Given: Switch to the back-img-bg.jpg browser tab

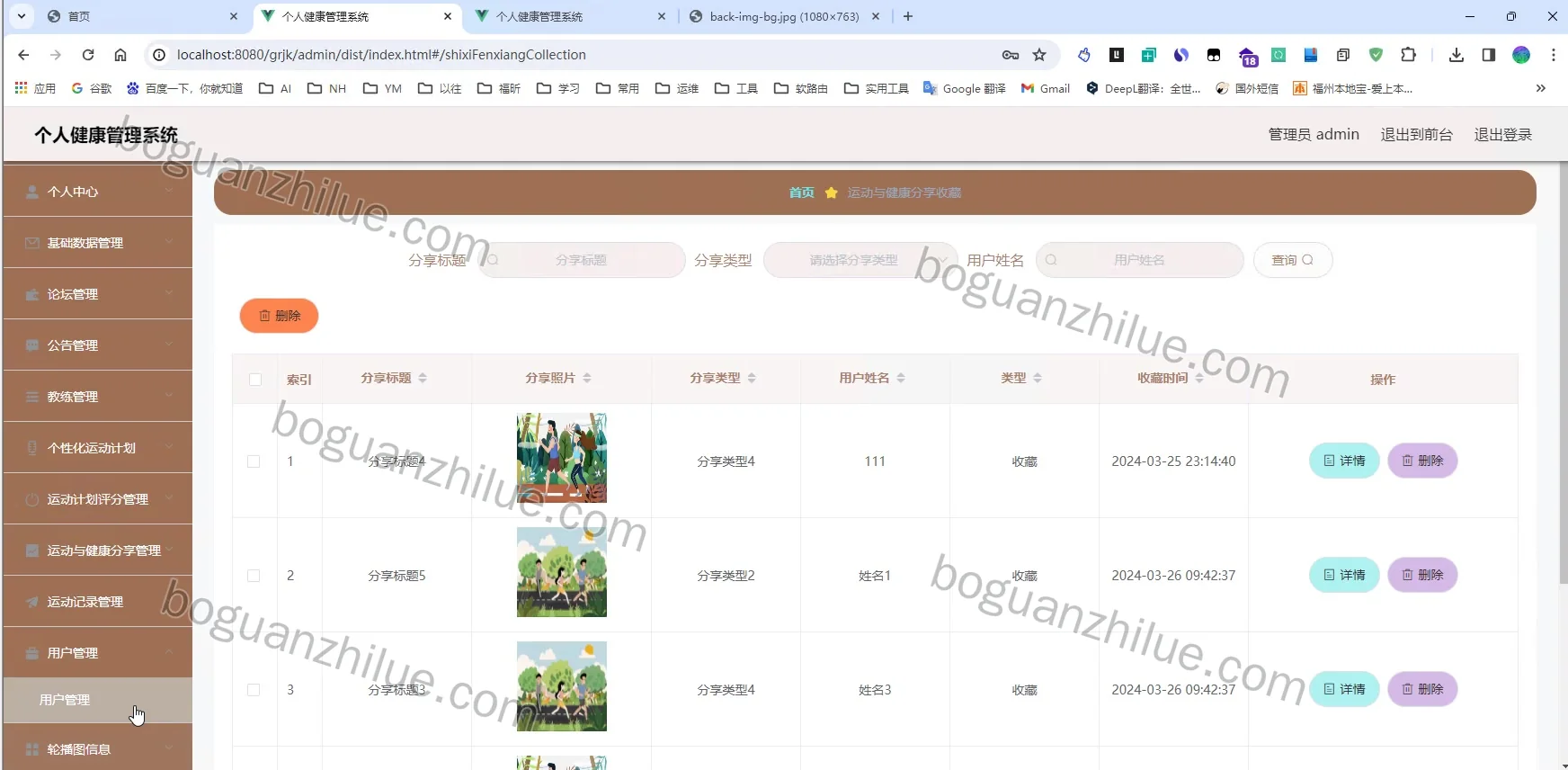Looking at the screenshot, I should click(785, 16).
